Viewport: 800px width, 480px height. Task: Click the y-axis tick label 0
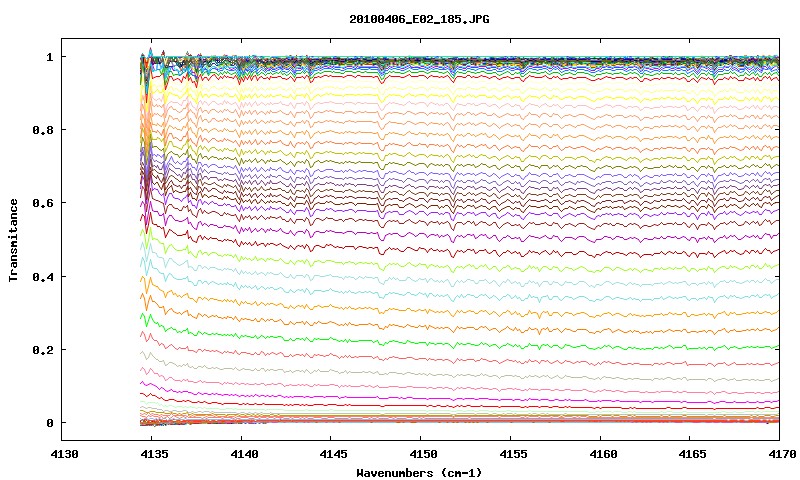(x=49, y=423)
